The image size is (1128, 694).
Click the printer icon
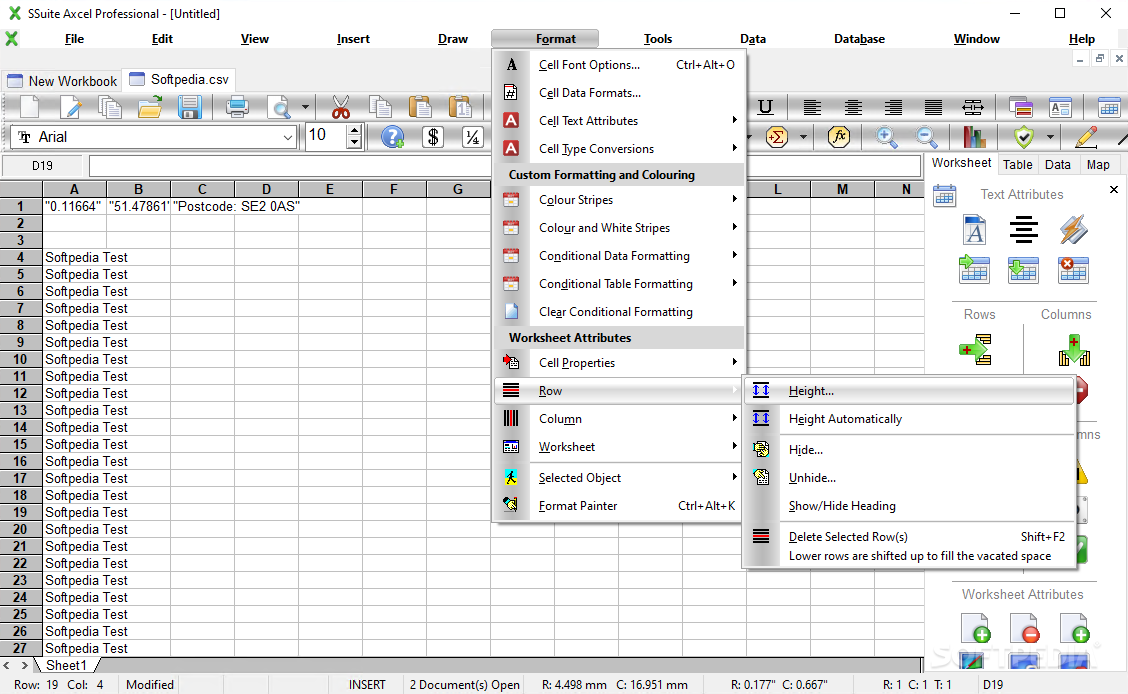click(237, 107)
